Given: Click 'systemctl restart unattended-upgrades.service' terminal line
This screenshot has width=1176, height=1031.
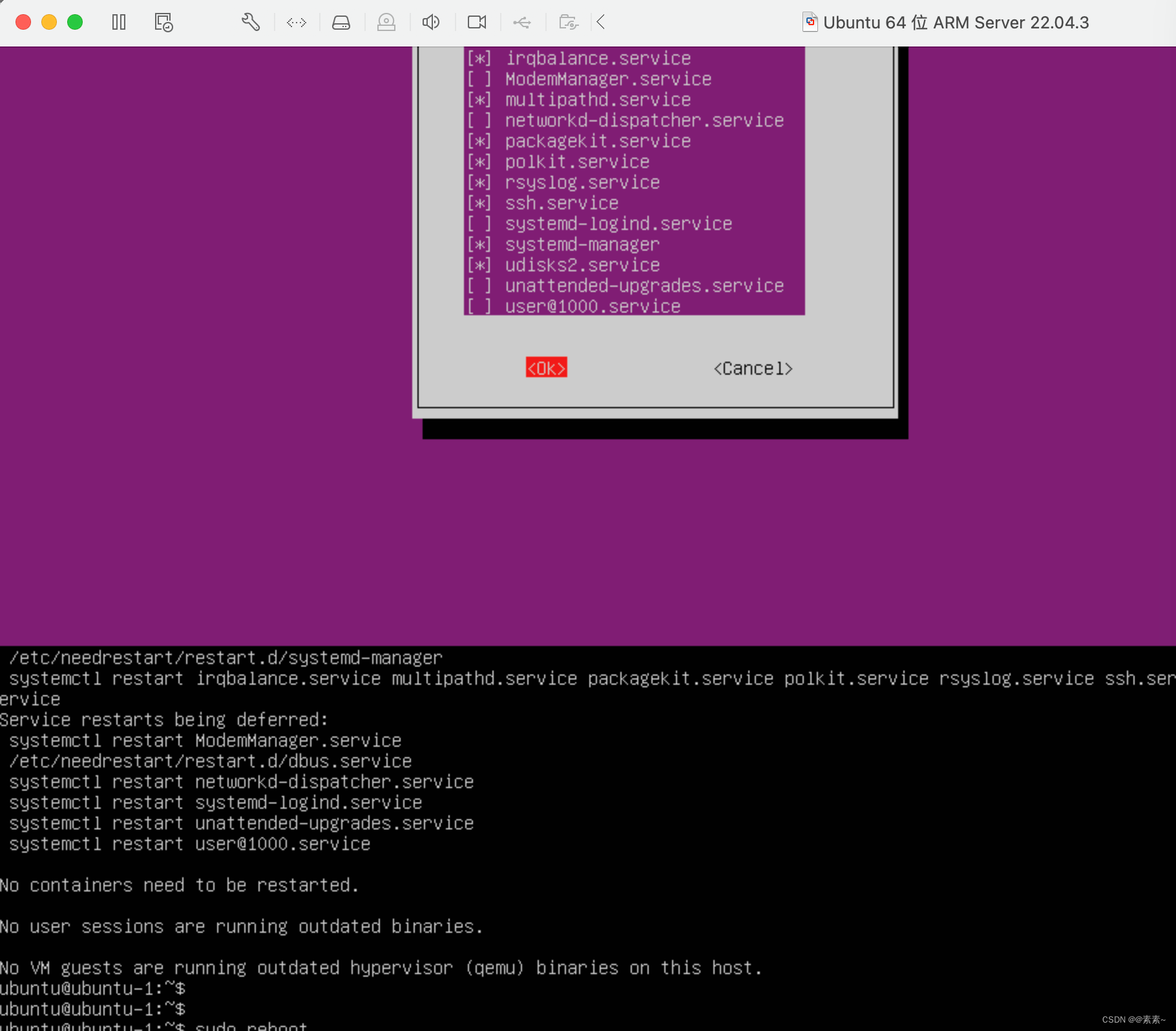Looking at the screenshot, I should click(x=242, y=823).
